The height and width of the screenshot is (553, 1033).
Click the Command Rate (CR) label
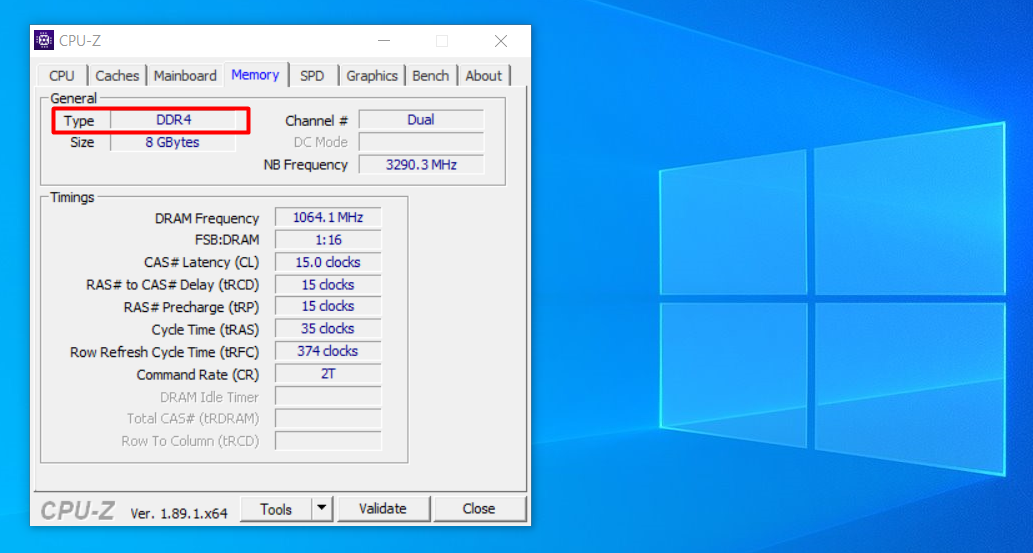[x=198, y=375]
